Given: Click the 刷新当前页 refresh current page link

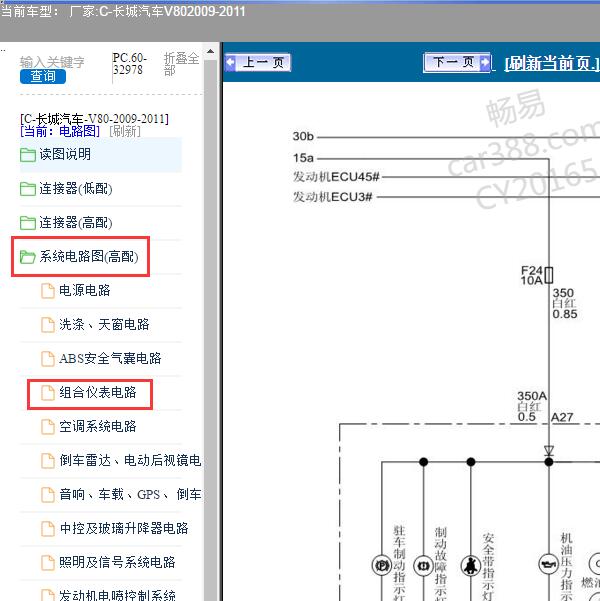Looking at the screenshot, I should click(552, 63).
